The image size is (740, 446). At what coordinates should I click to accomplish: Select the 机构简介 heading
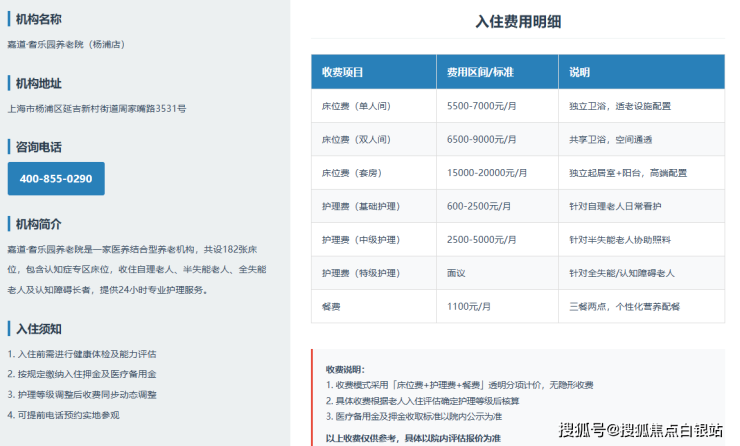pos(39,224)
